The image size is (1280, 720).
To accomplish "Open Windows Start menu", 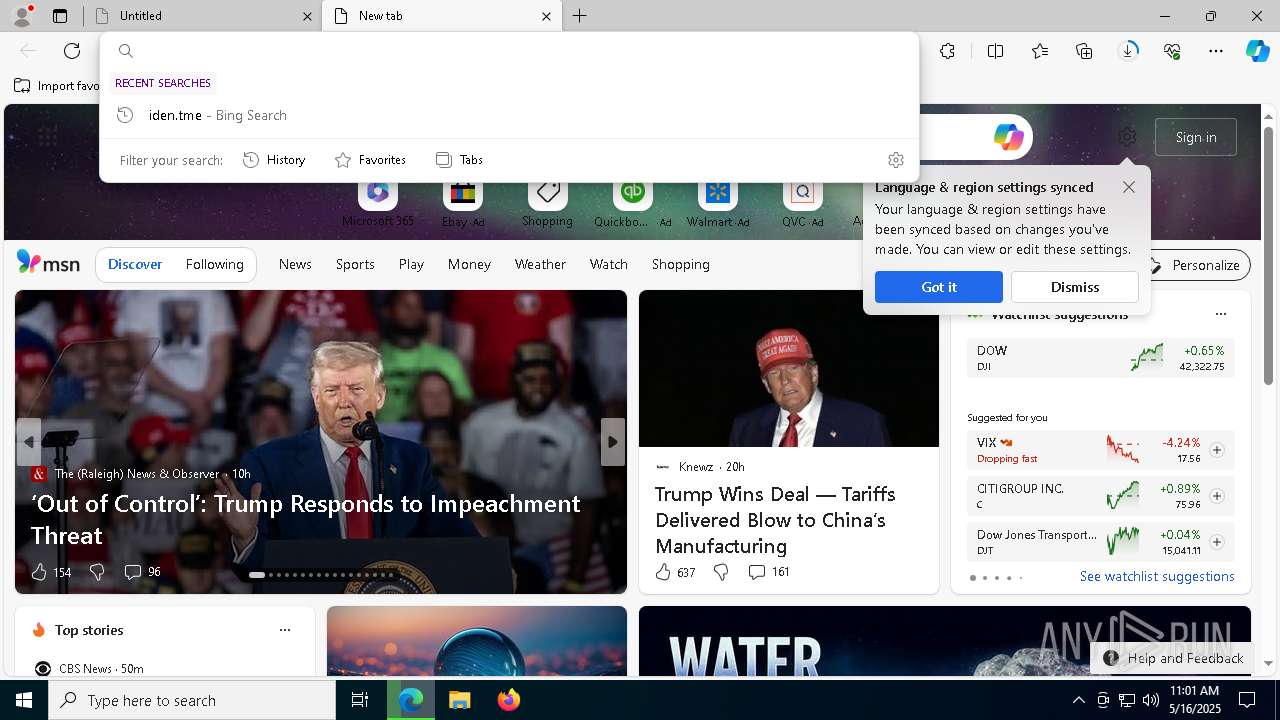I will (x=24, y=700).
